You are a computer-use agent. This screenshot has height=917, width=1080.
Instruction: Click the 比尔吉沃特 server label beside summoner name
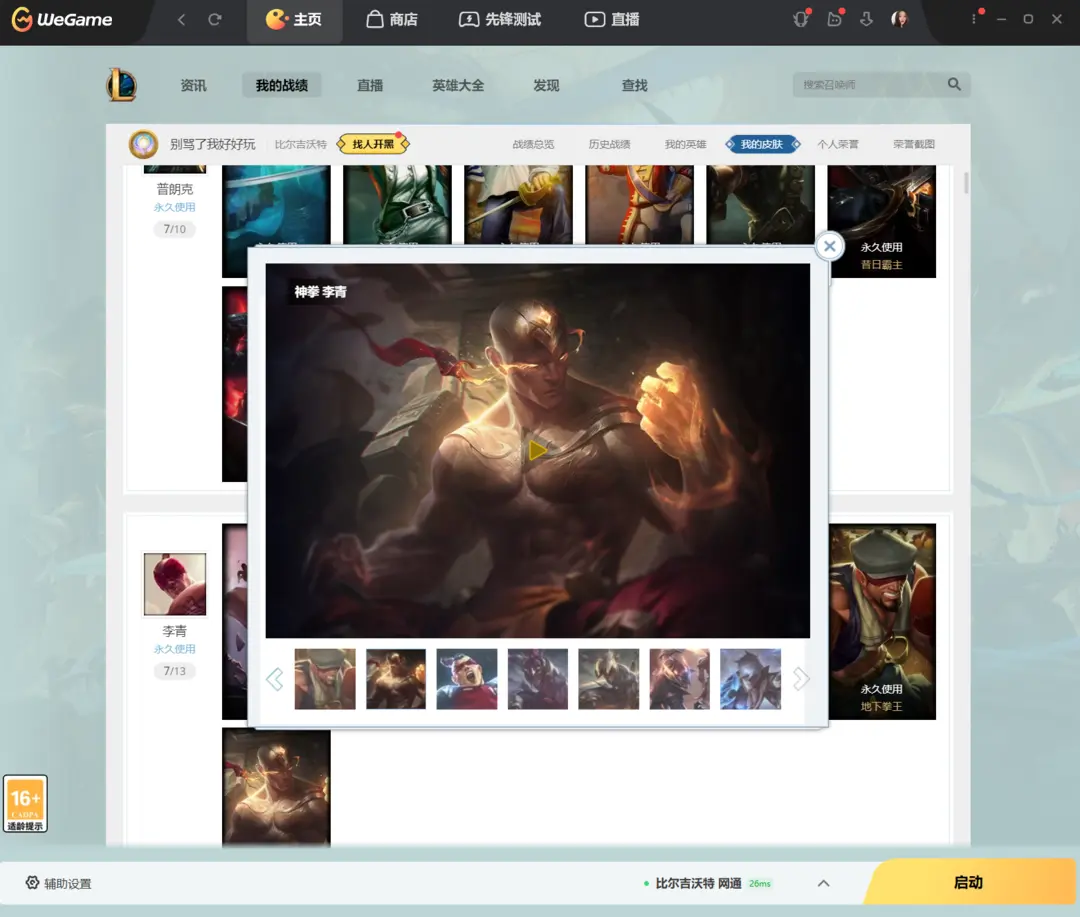301,144
